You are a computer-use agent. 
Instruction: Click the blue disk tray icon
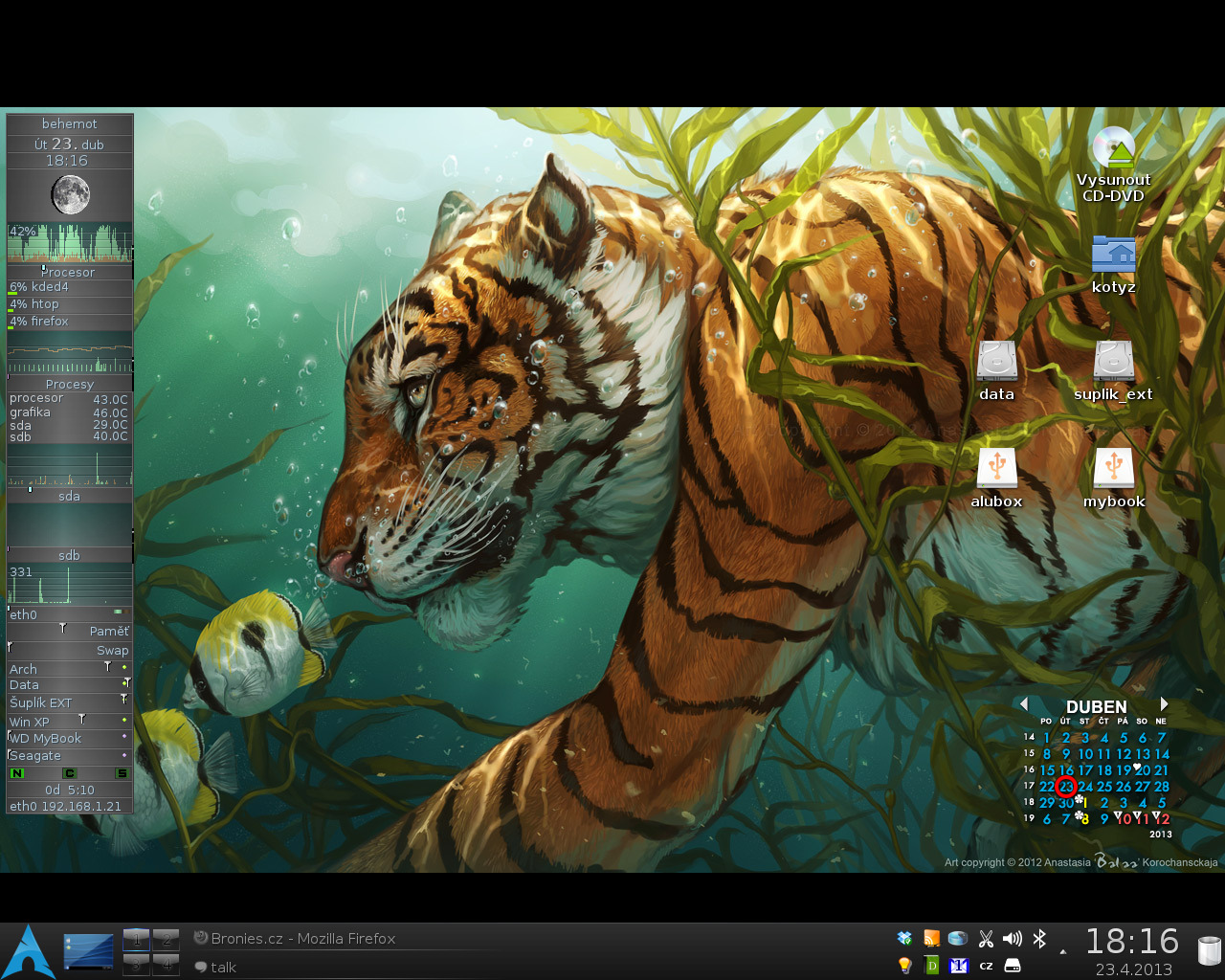[958, 939]
